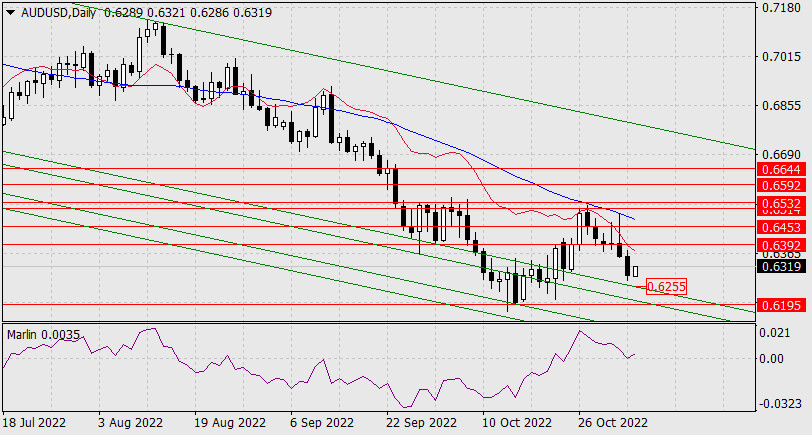
Task: Click the 18 Jul 2022 date label
Action: tap(37, 423)
